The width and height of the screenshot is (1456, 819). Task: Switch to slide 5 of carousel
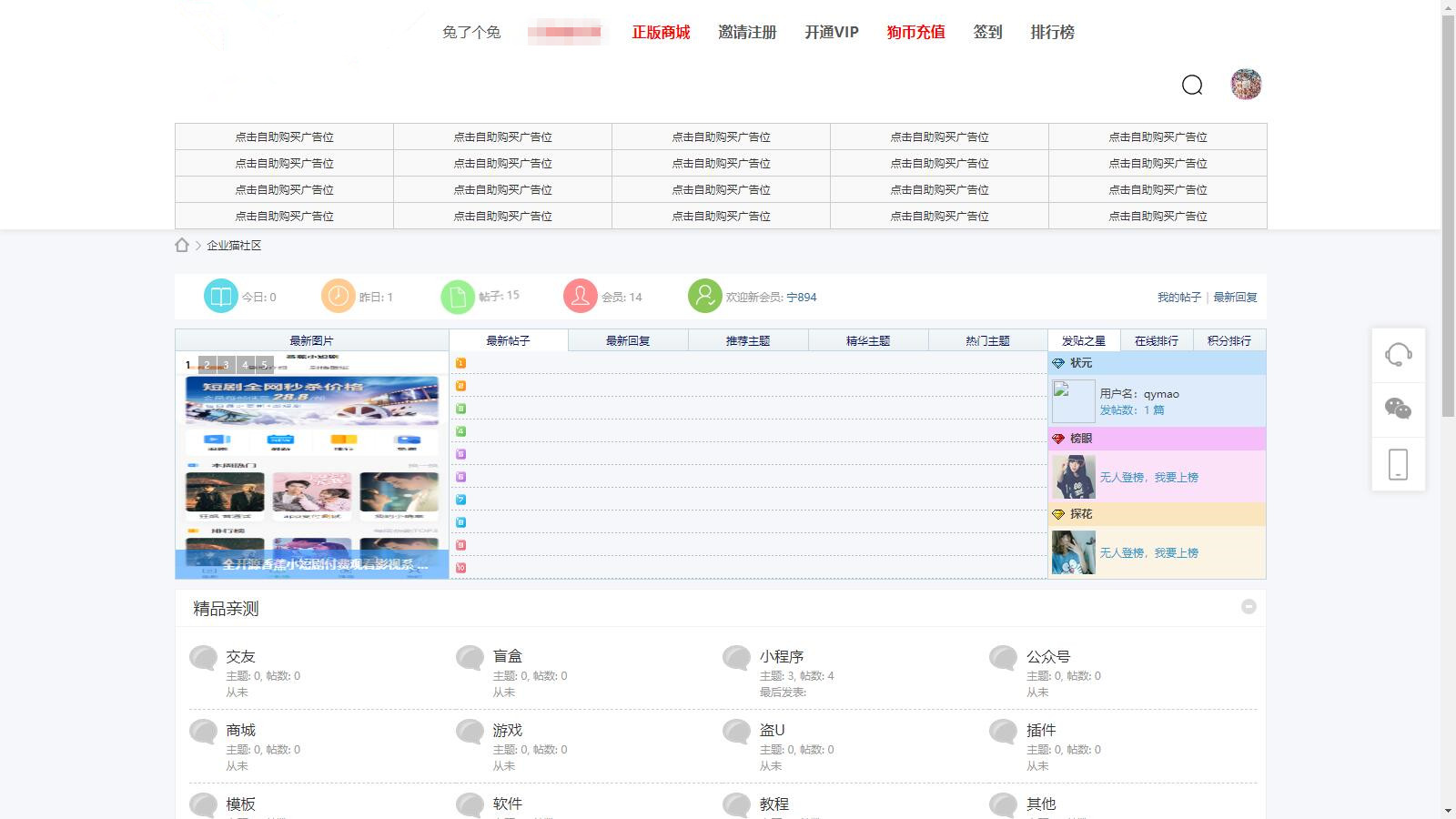tap(265, 365)
